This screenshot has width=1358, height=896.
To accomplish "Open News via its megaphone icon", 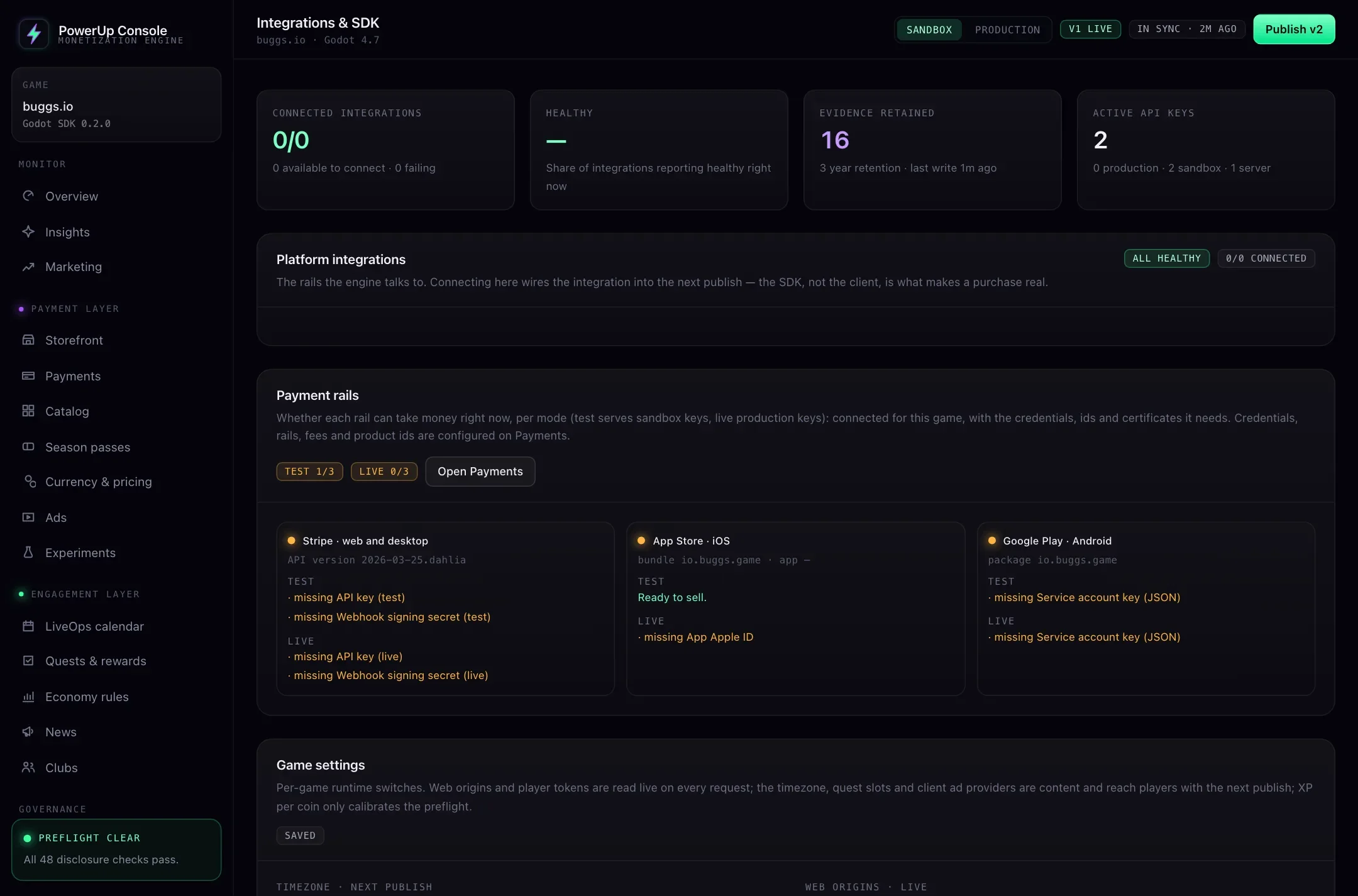I will (28, 731).
